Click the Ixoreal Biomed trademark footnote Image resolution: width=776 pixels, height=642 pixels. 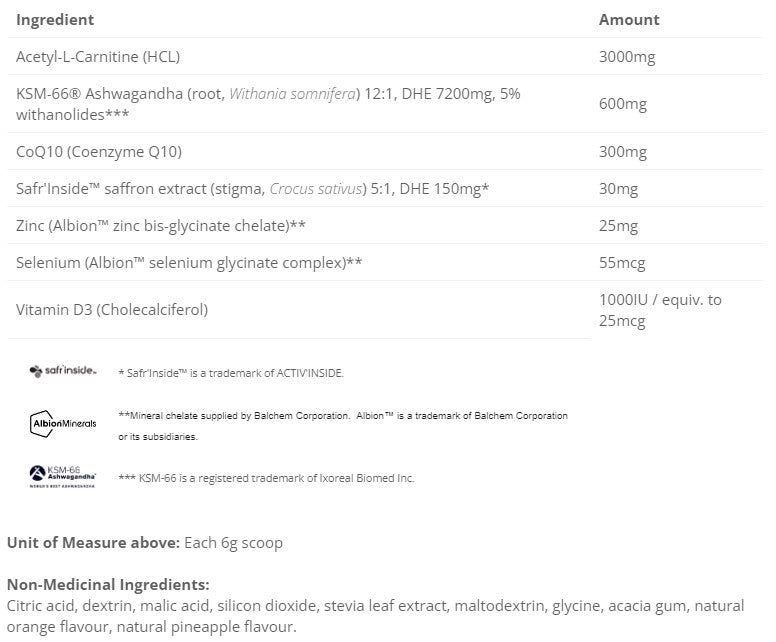pyautogui.click(x=265, y=478)
